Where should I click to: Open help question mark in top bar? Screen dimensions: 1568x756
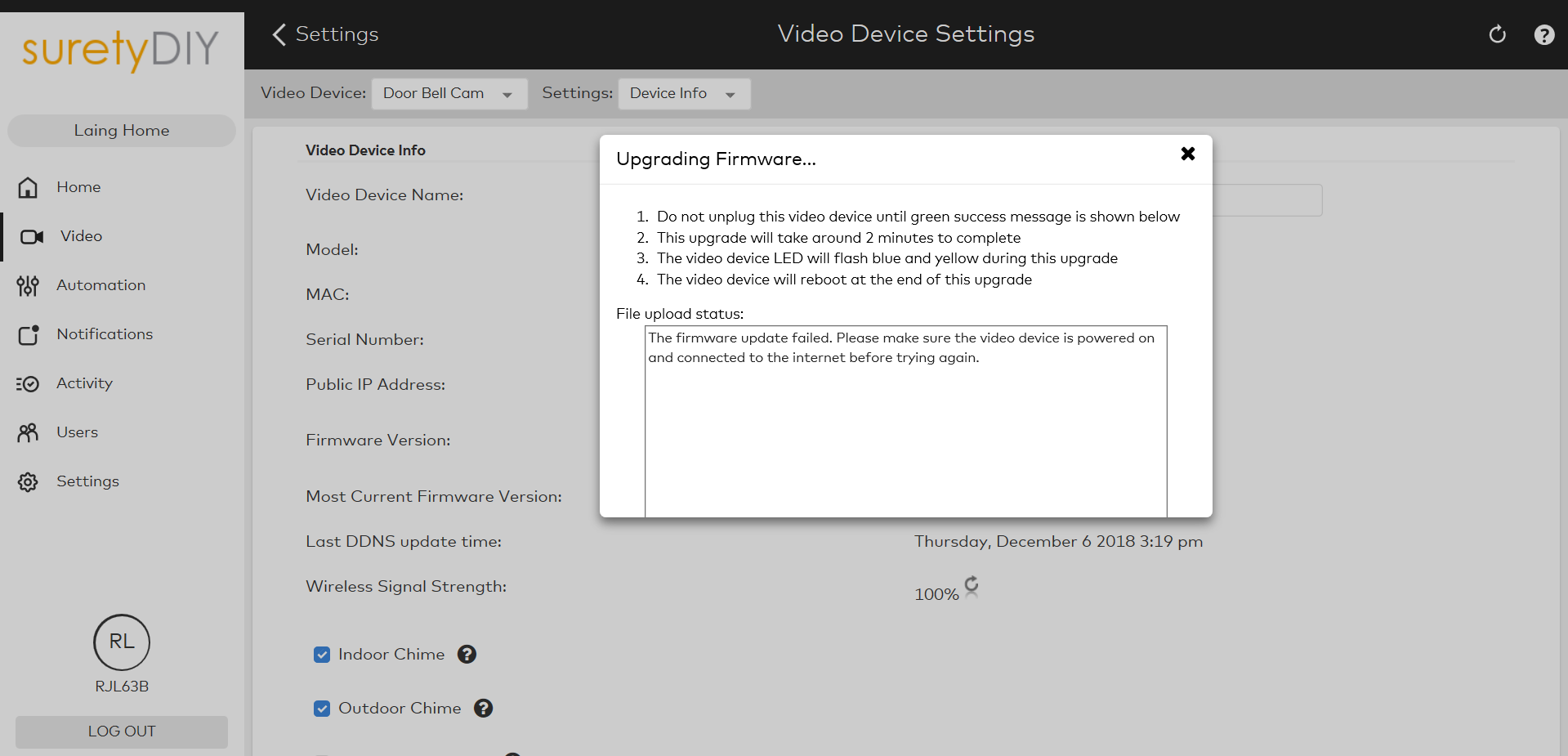(1544, 34)
